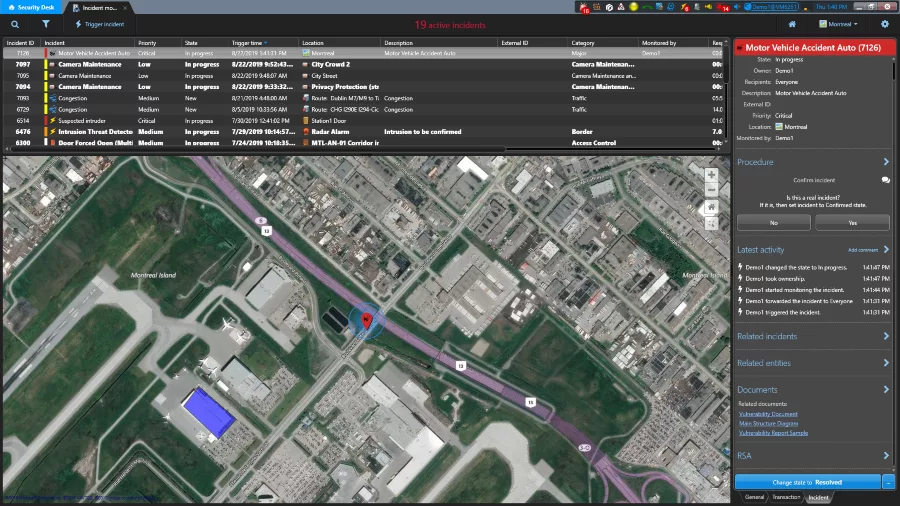Open dropdown beside Change state button

888,482
